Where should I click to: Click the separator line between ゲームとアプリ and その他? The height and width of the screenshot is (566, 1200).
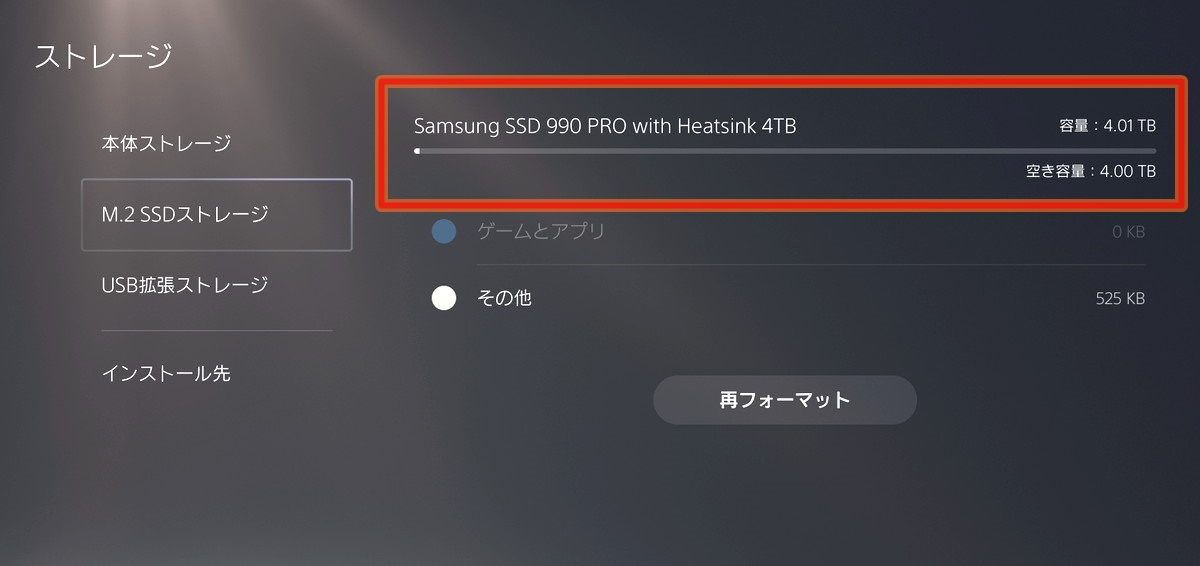(788, 265)
